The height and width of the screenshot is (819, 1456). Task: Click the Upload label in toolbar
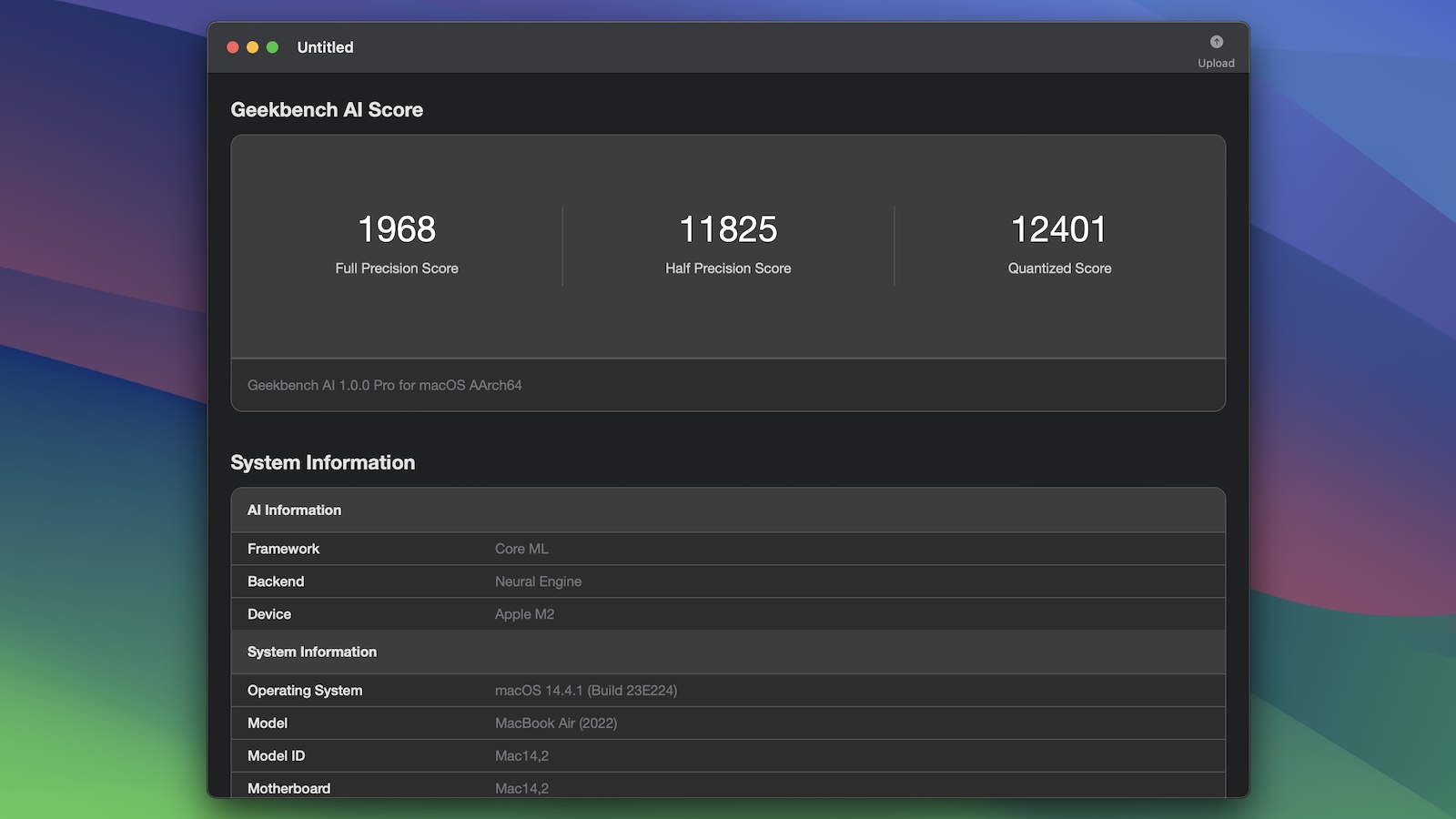[1216, 63]
